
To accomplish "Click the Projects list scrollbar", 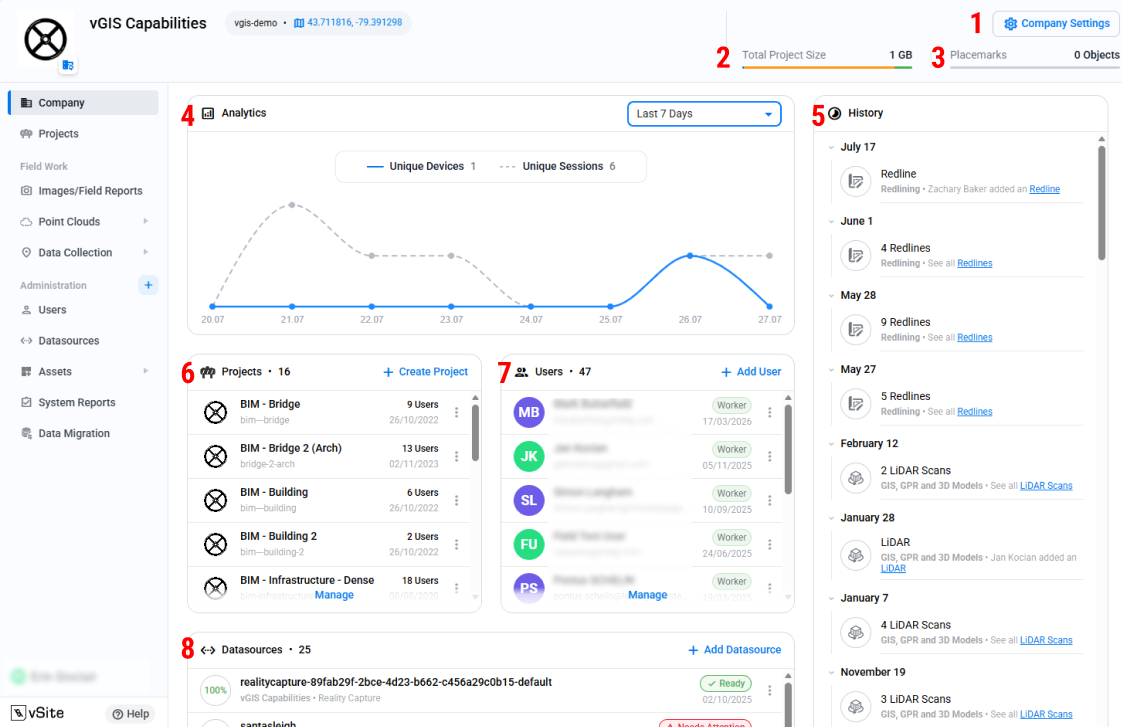I will click(475, 433).
